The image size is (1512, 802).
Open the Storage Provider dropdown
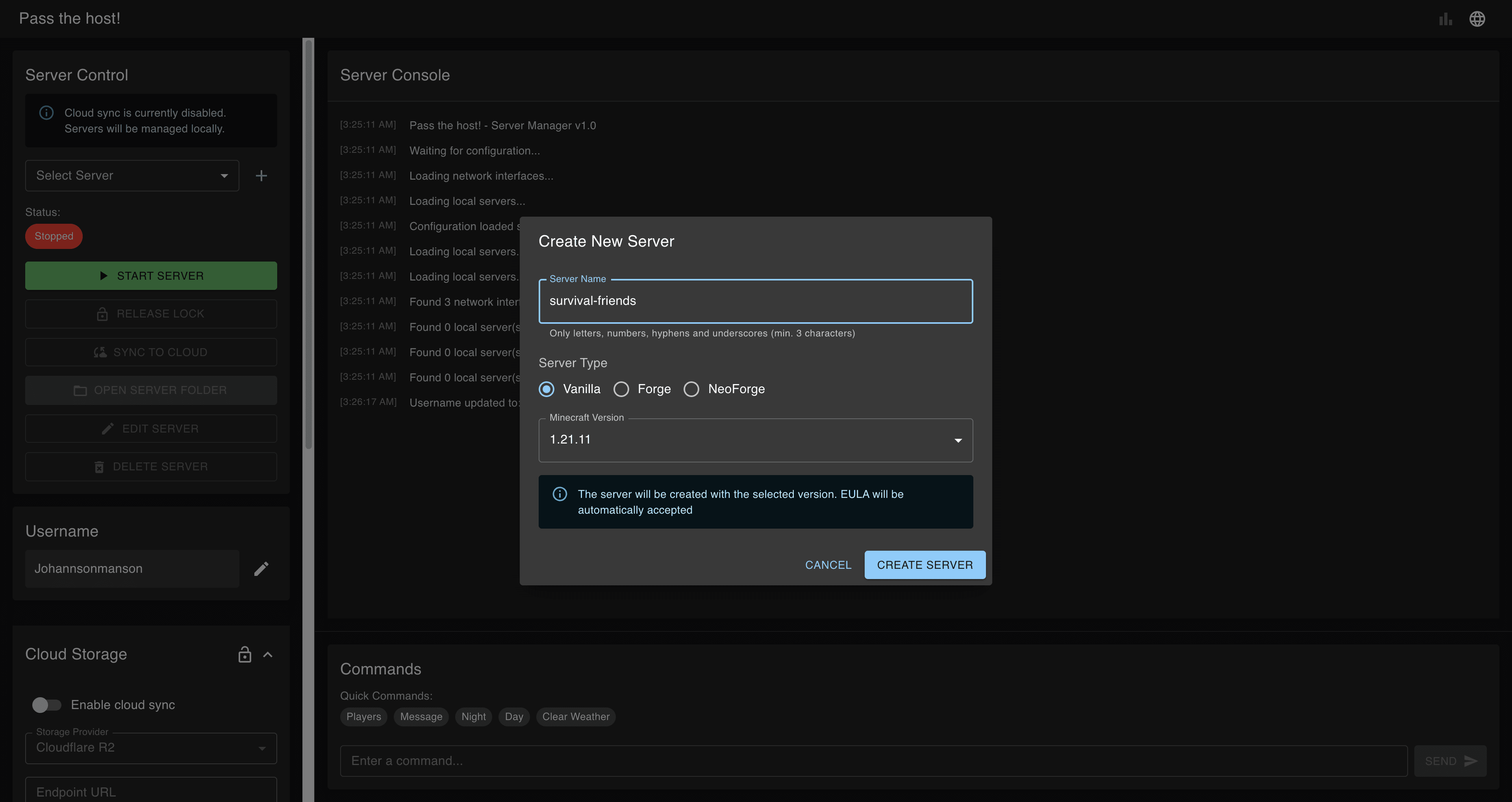point(151,748)
